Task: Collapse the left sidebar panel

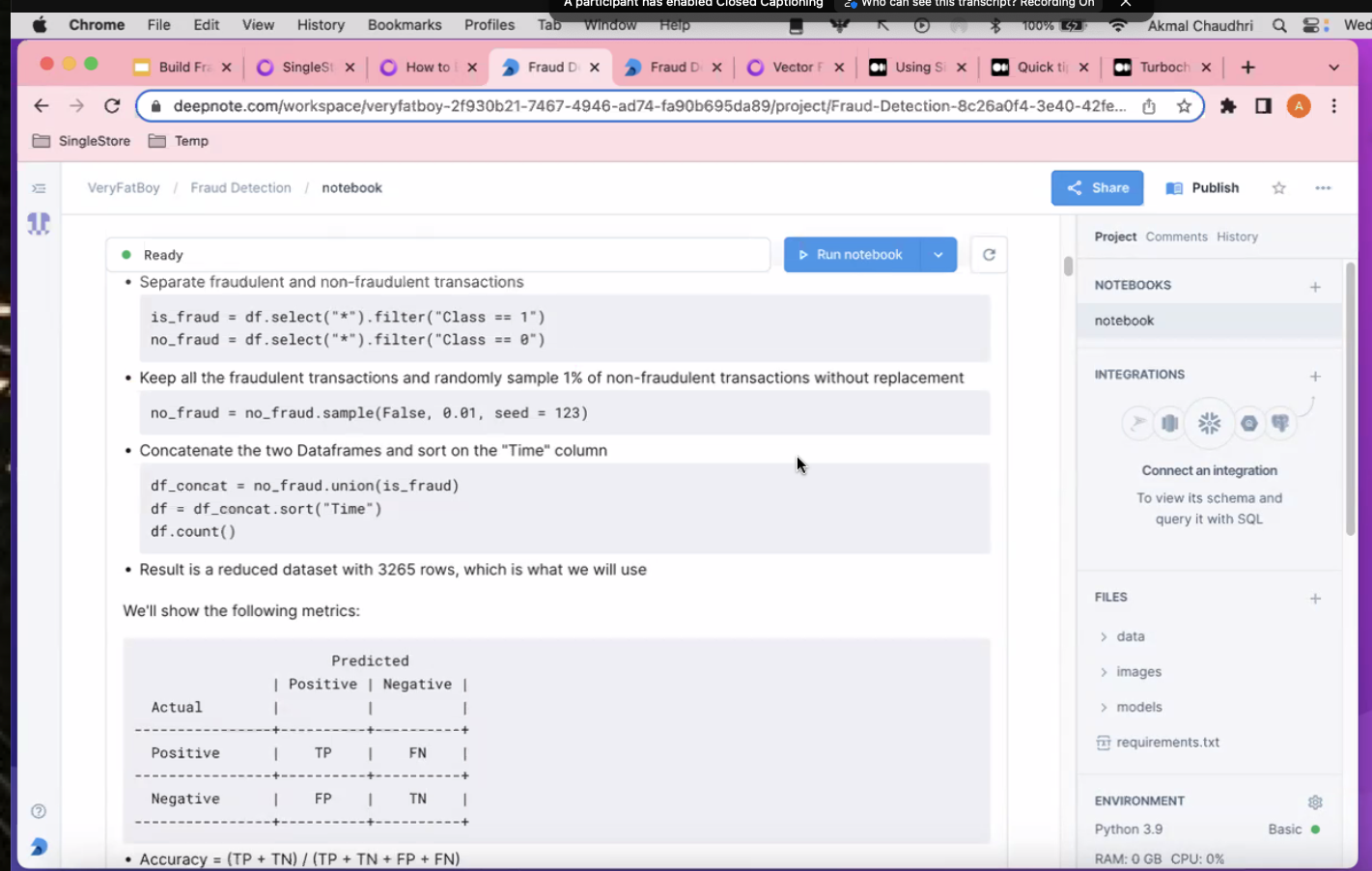Action: [x=39, y=188]
